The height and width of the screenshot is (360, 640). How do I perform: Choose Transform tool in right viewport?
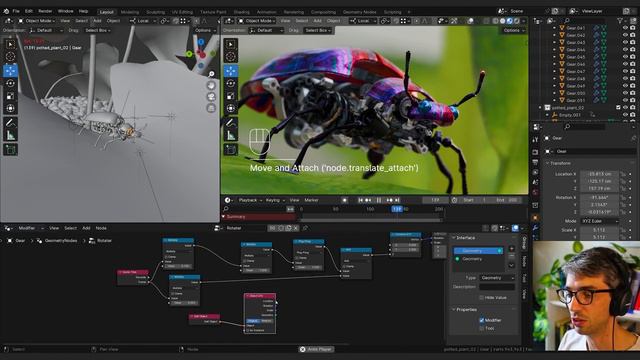(231, 109)
